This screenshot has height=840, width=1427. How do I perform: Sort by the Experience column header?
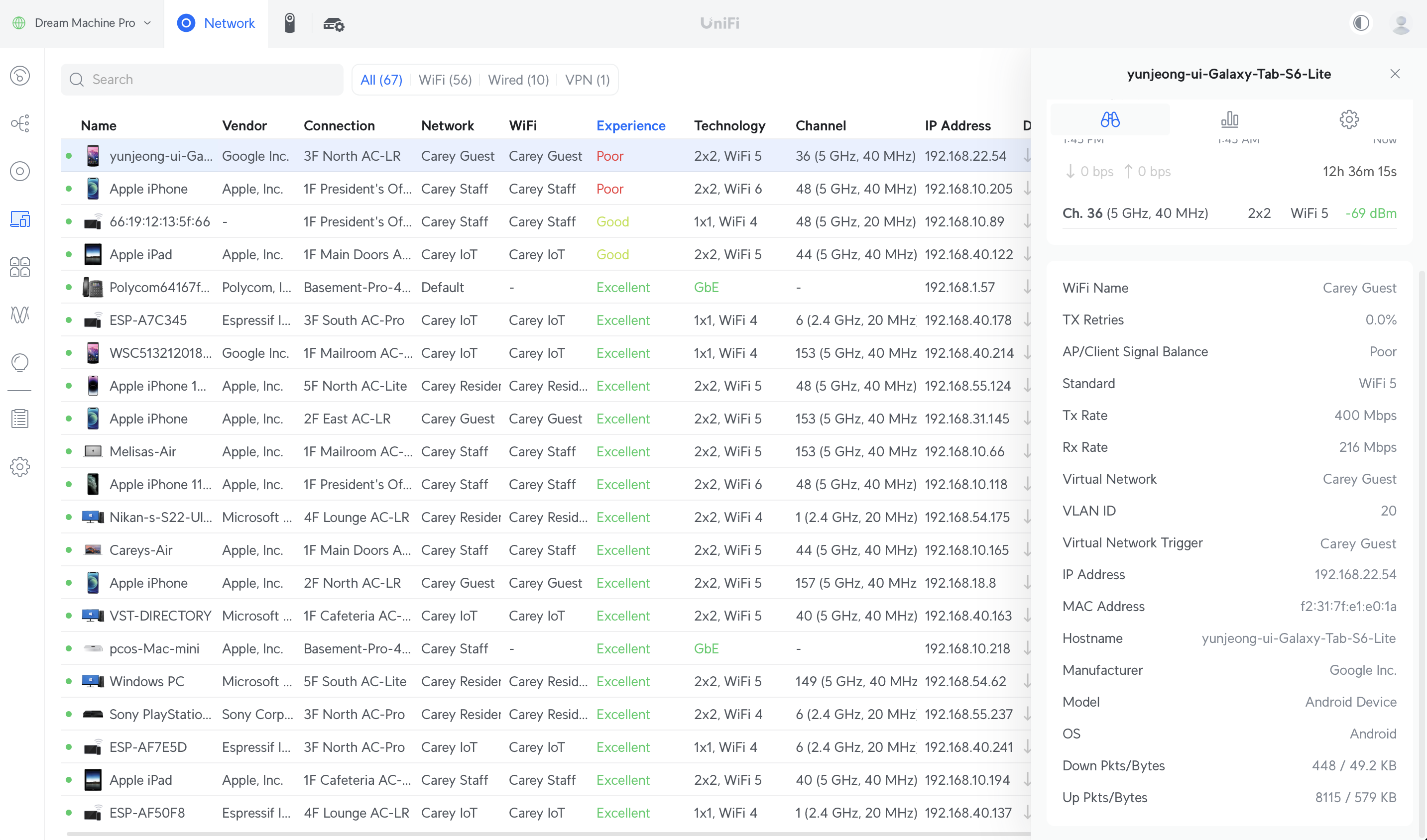pos(630,126)
